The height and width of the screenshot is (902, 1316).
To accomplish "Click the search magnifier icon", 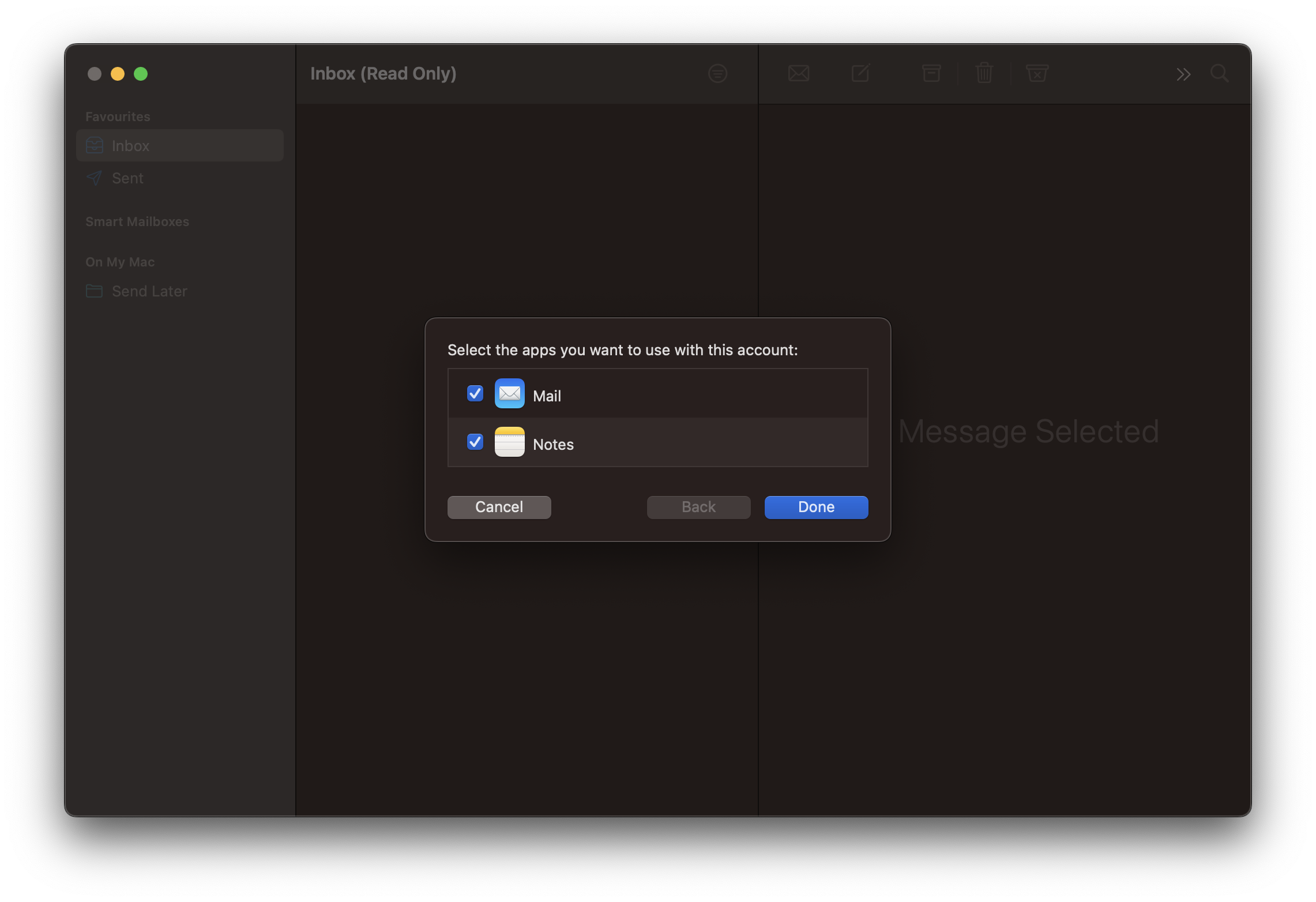I will pos(1219,73).
